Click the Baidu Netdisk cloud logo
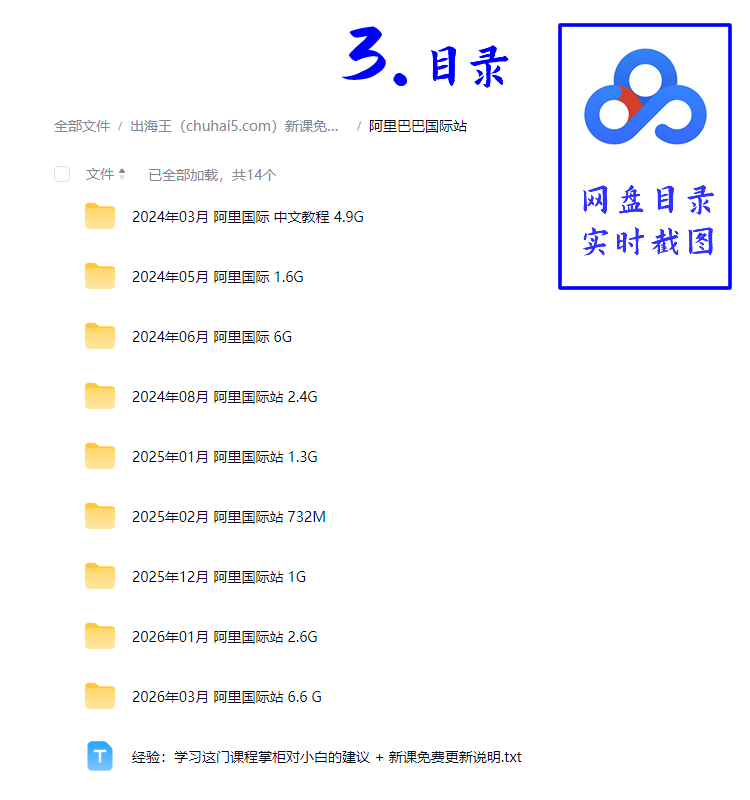Viewport: 750px width, 800px height. [x=644, y=96]
